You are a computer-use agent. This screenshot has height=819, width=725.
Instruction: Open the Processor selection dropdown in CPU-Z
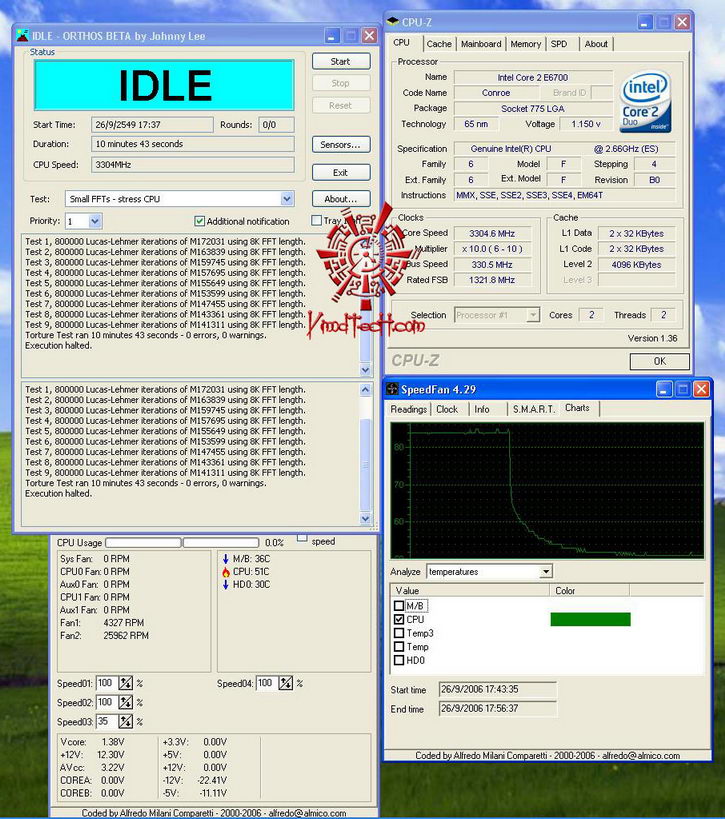coord(533,315)
